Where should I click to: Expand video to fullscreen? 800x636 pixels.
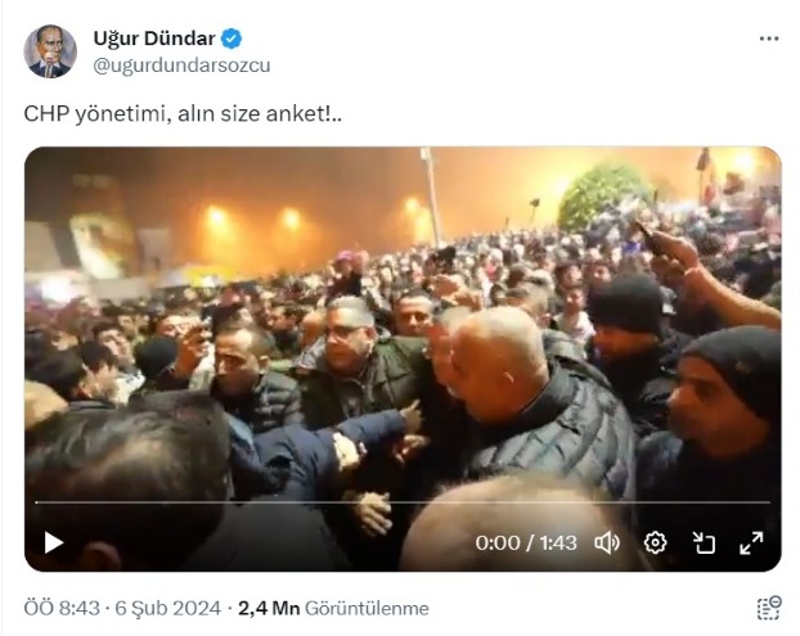pos(752,543)
